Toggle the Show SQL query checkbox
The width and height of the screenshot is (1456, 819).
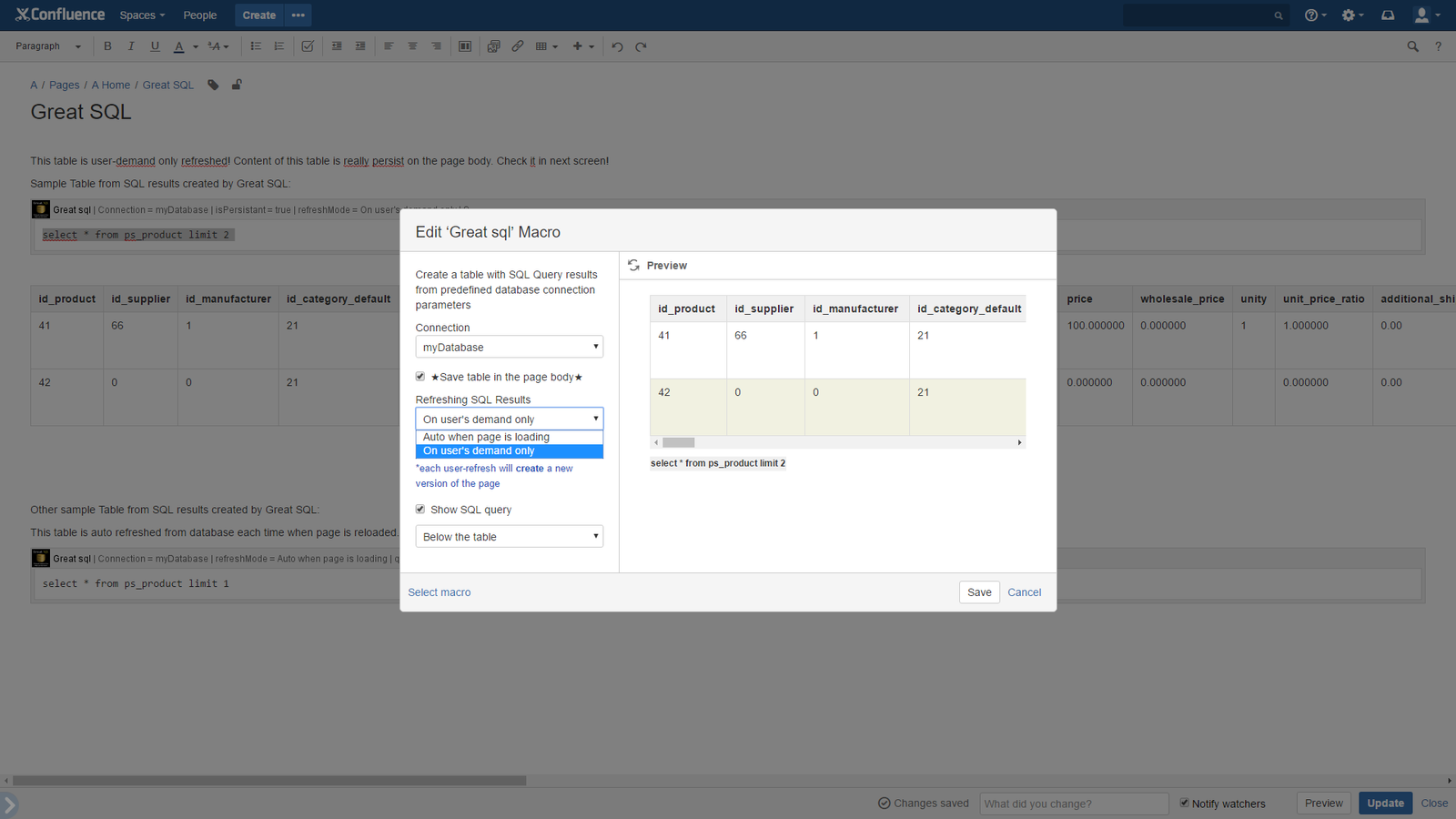coord(420,510)
